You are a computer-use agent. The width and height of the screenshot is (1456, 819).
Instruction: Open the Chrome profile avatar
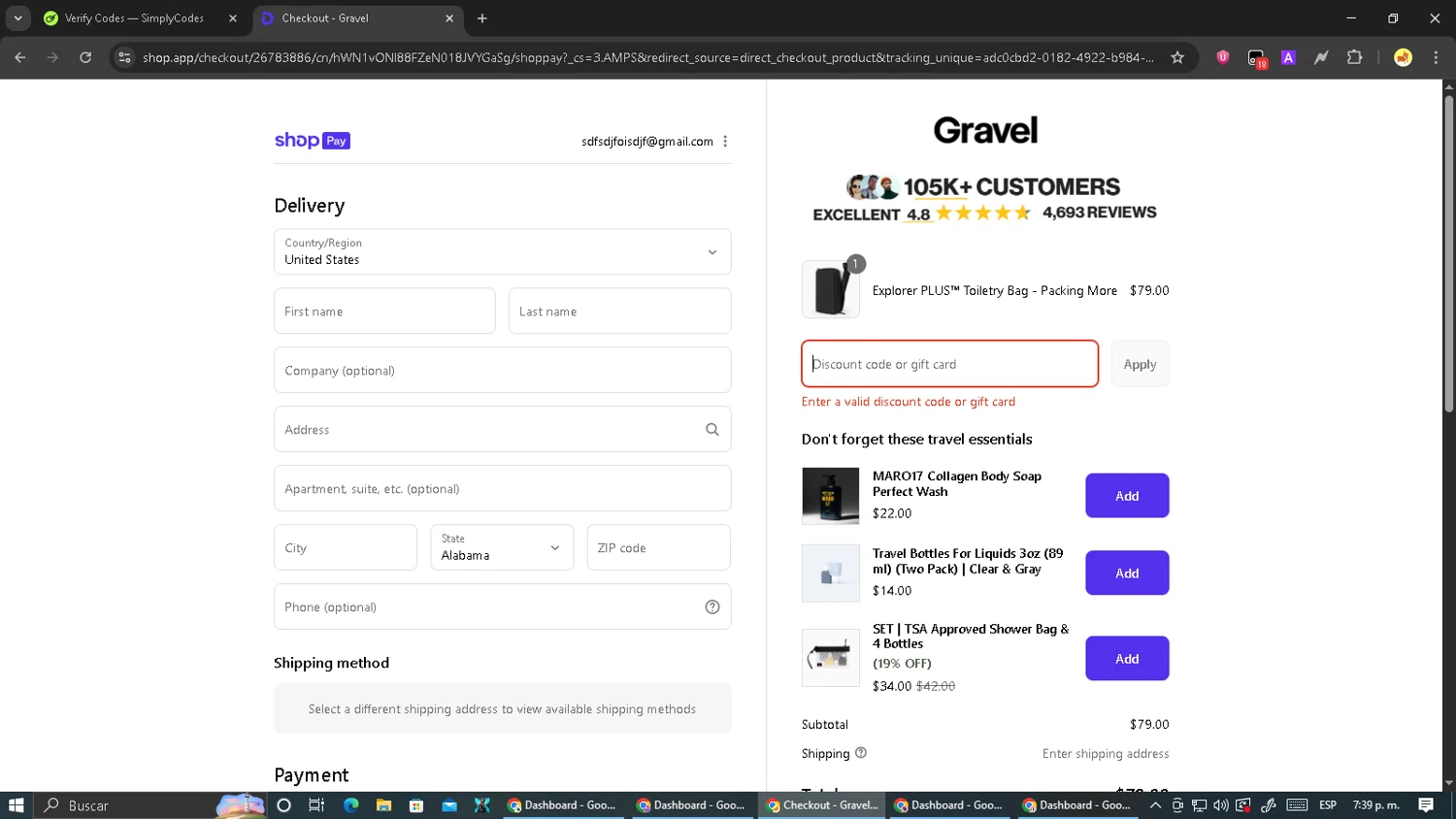(x=1403, y=57)
